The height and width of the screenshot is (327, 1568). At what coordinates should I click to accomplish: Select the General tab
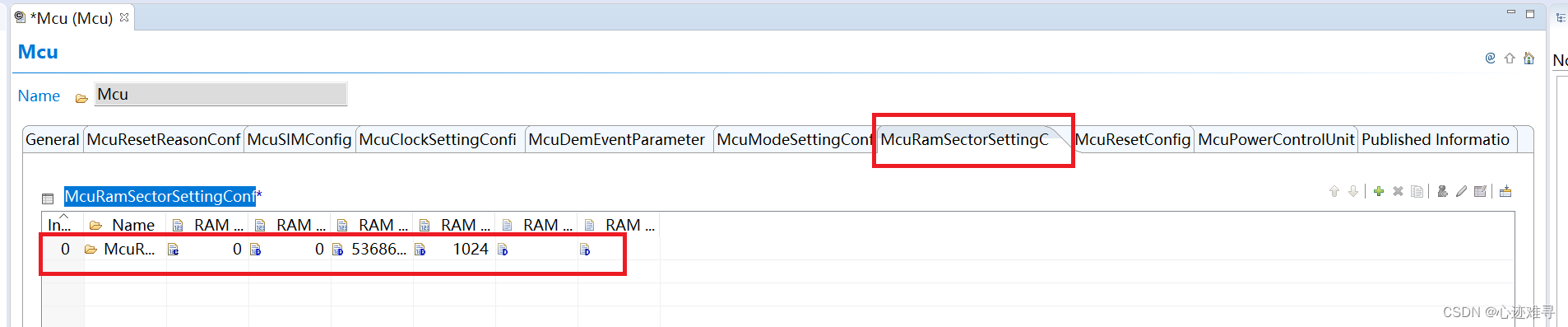(52, 139)
